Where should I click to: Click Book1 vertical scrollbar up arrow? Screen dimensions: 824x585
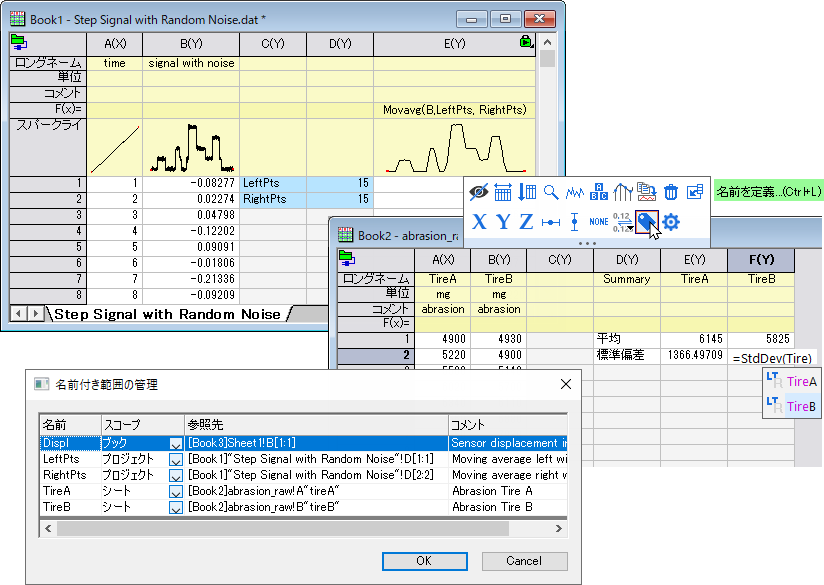point(548,42)
